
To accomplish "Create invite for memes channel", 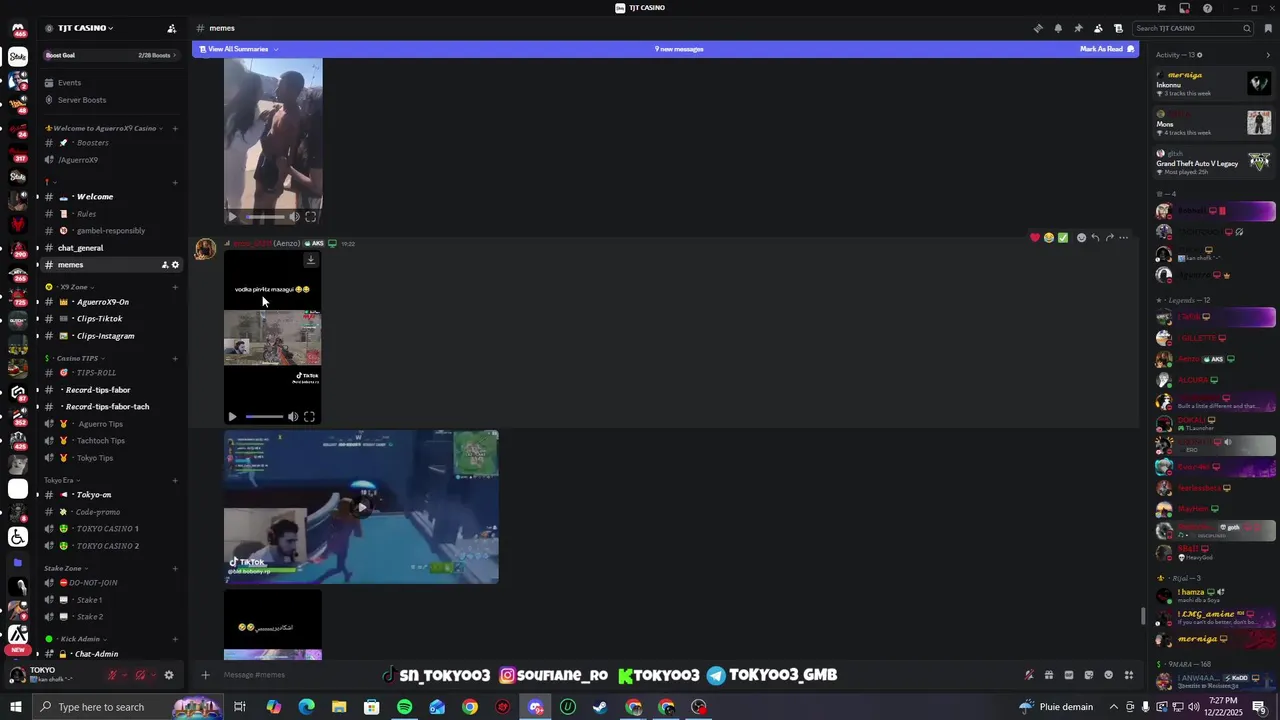I will tap(165, 265).
